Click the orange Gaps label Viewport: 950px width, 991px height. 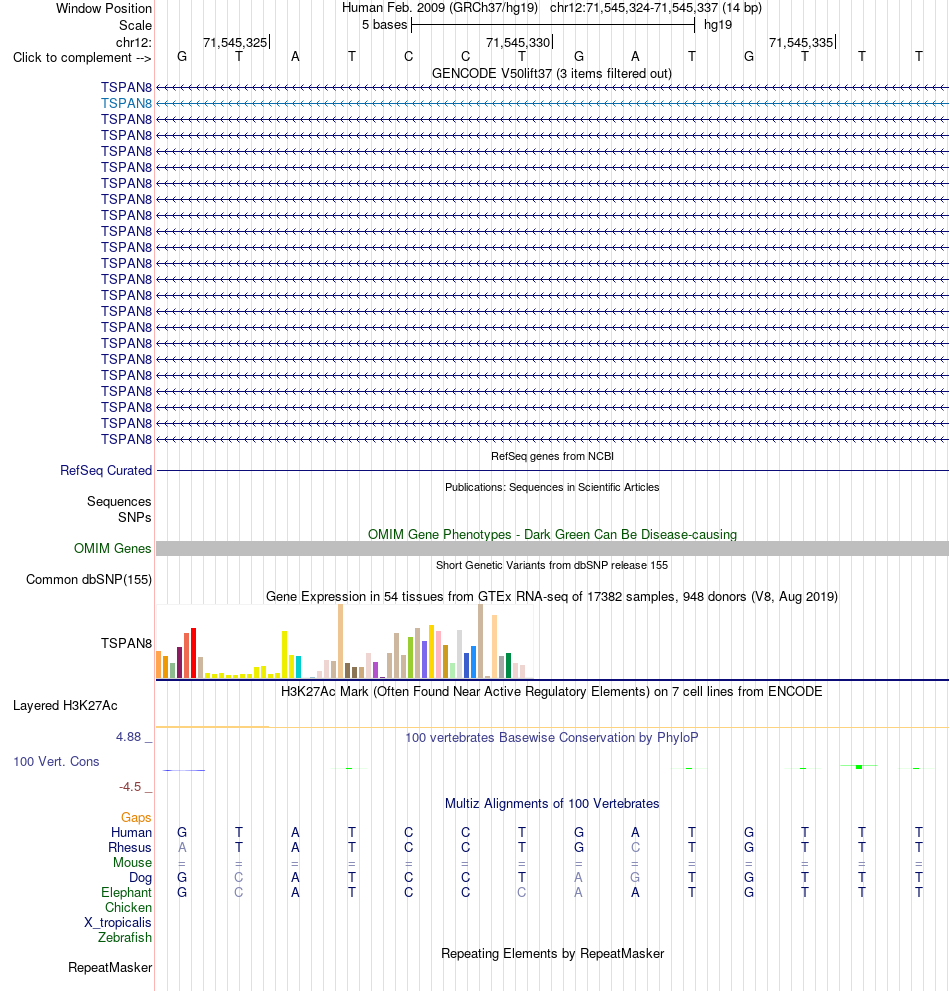(136, 817)
